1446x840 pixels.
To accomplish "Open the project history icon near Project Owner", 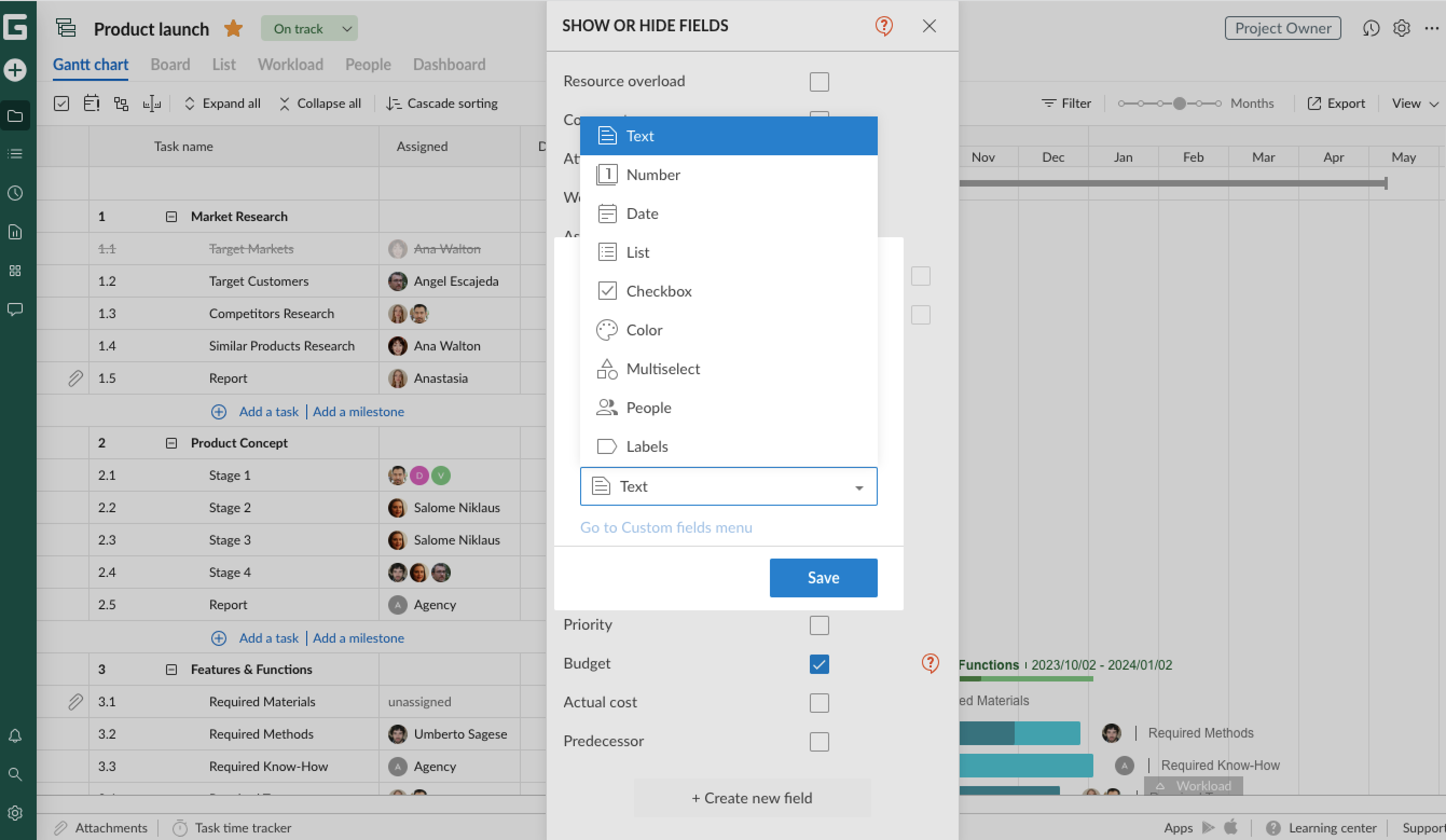I will click(1372, 27).
